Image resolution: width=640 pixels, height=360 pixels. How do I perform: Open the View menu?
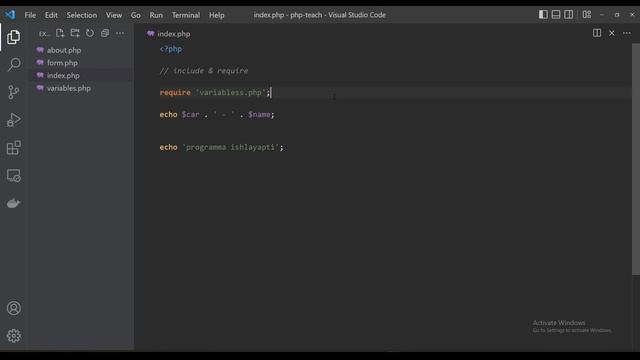point(114,15)
